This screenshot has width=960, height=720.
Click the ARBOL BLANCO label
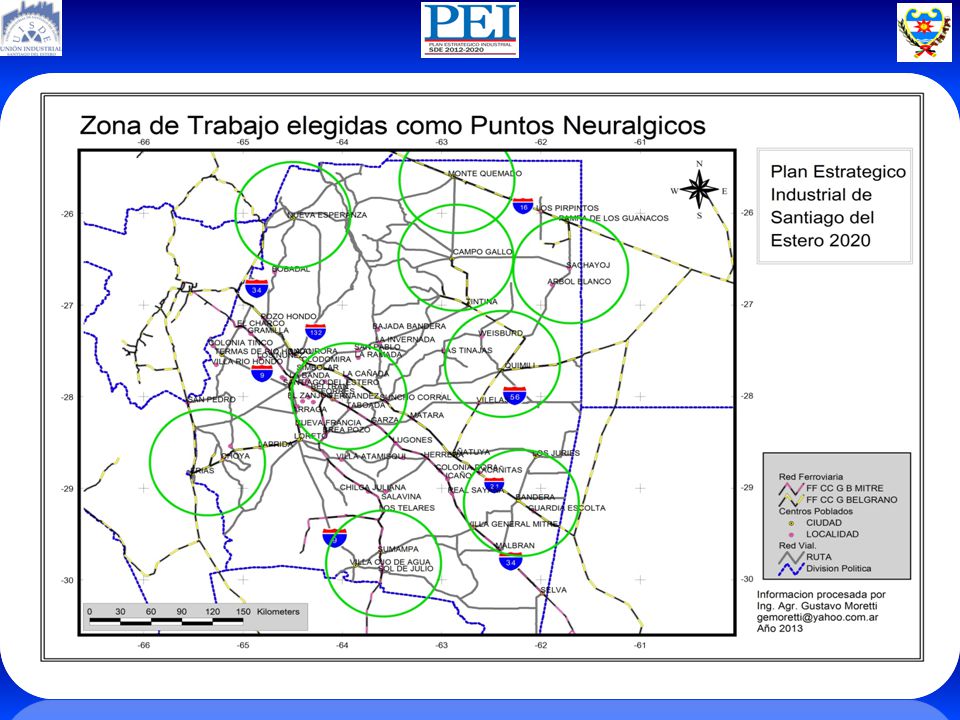(x=579, y=282)
